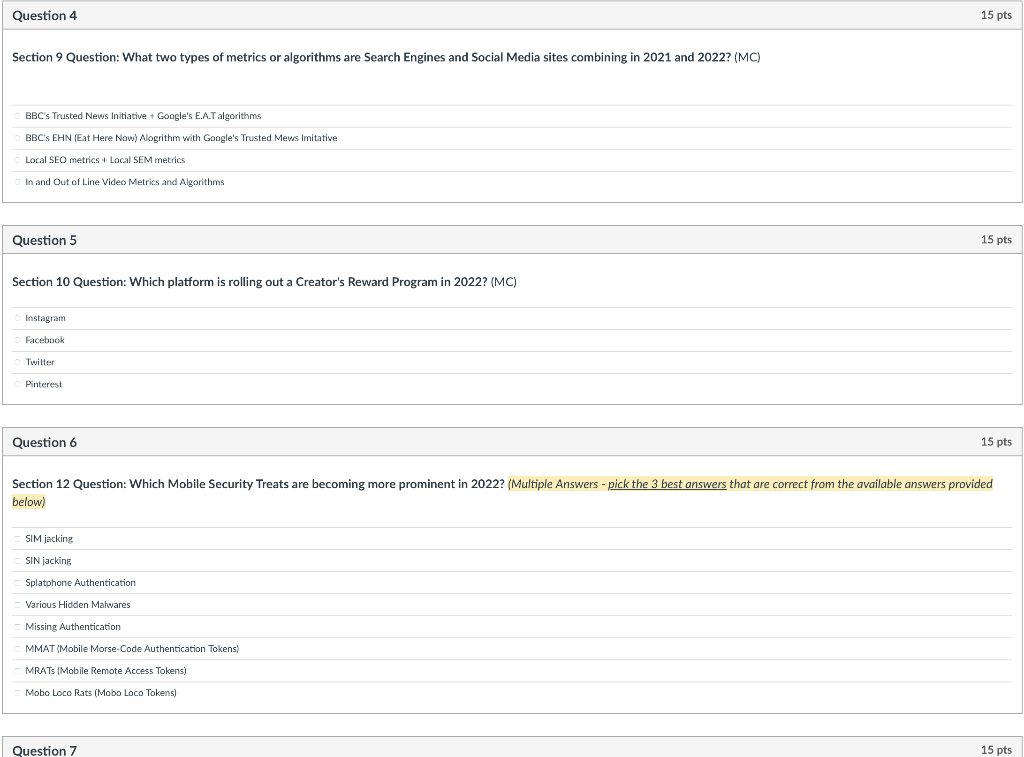Click the 15 pts label of Question 4
The image size is (1024, 757).
point(996,15)
